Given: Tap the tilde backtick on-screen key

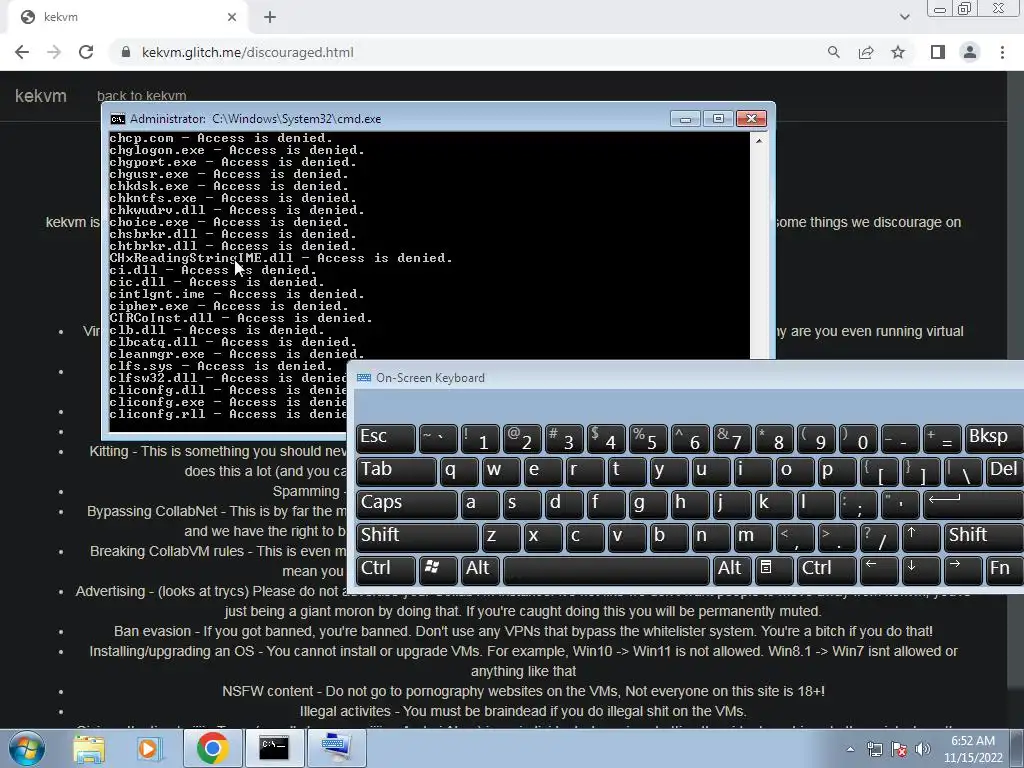Looking at the screenshot, I should pos(438,438).
